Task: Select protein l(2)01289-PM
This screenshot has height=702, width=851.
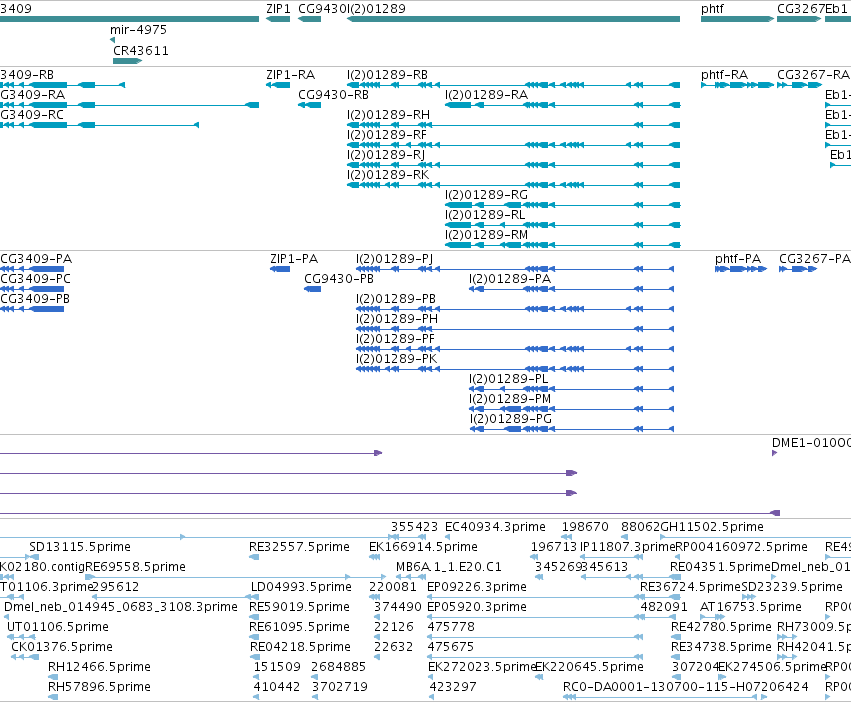Action: [x=510, y=400]
